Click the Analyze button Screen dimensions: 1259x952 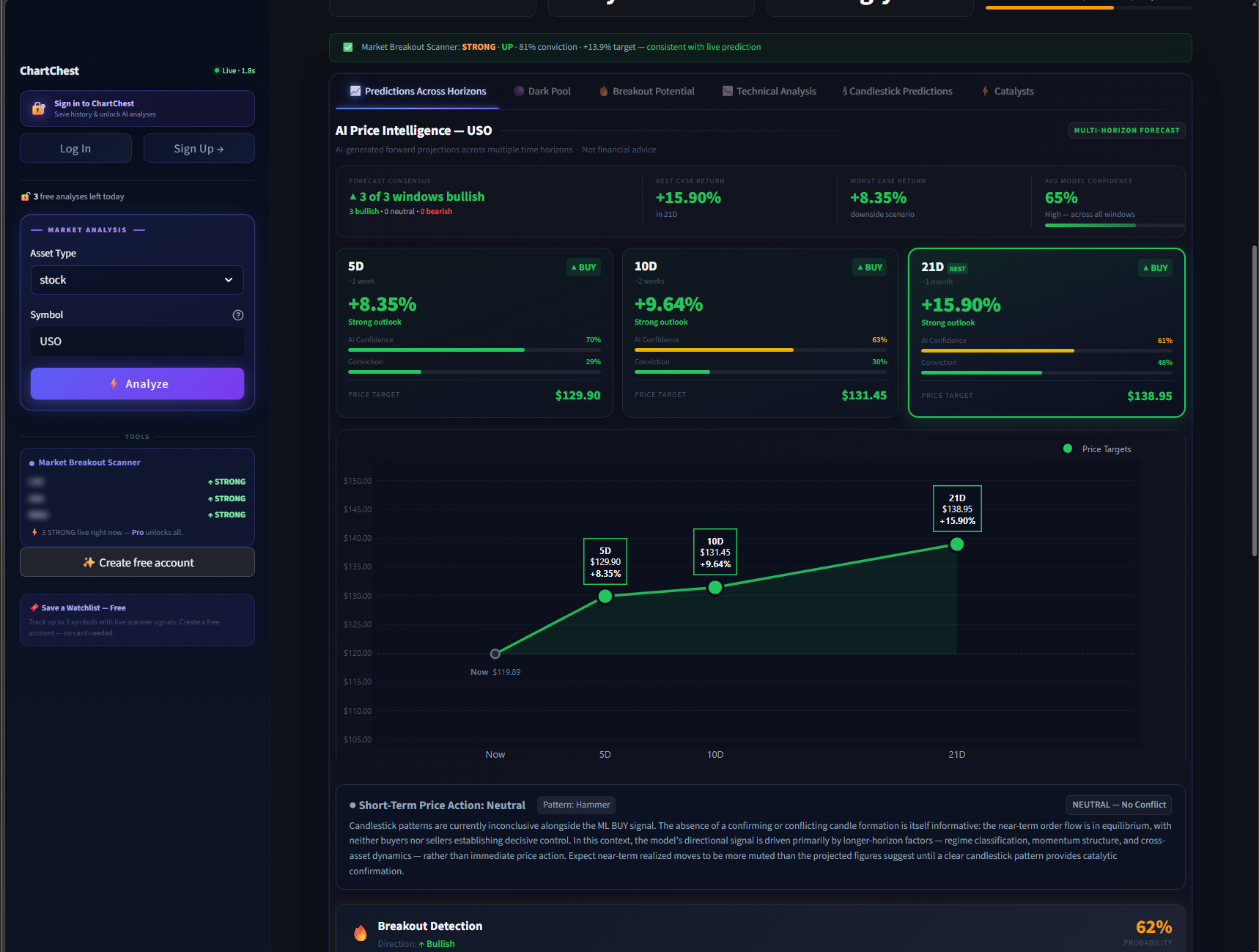137,383
